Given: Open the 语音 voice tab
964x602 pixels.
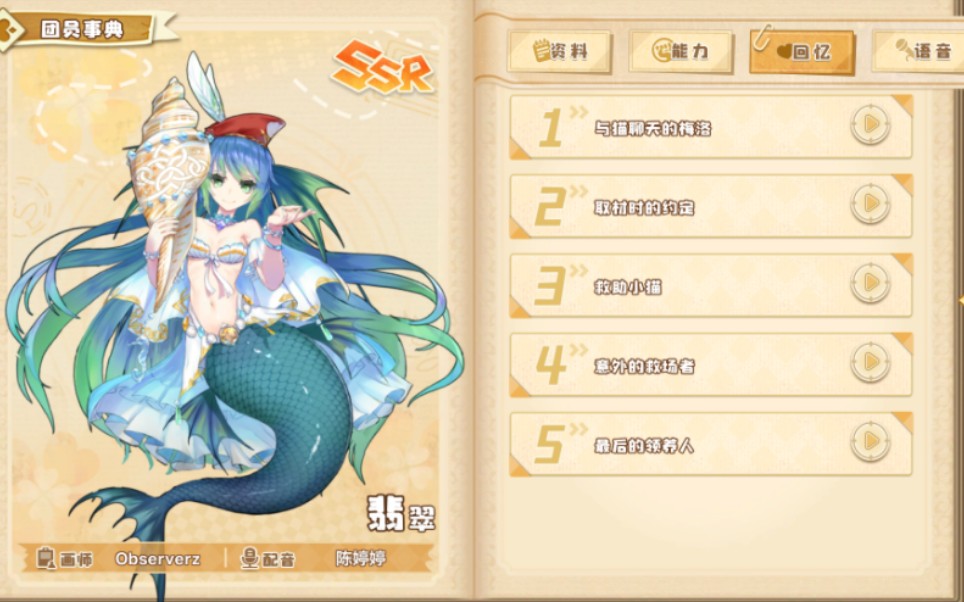Looking at the screenshot, I should (919, 52).
